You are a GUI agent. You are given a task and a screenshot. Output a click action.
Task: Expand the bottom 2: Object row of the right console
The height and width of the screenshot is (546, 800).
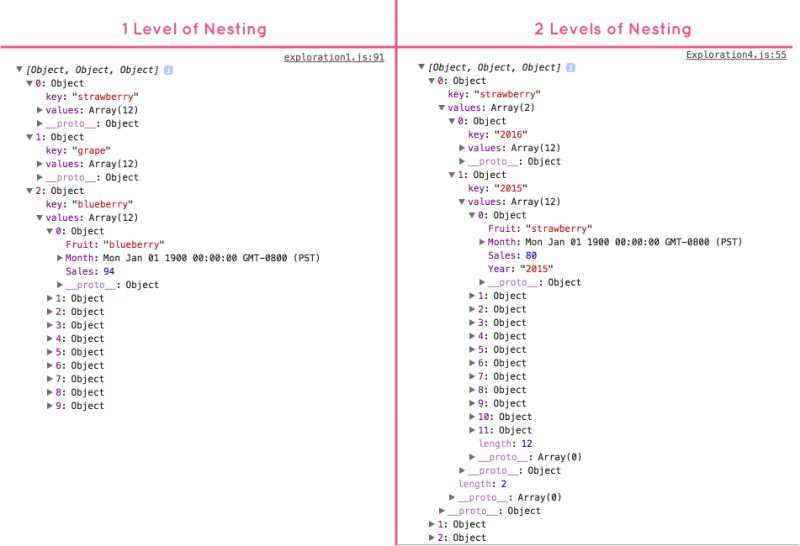(432, 537)
